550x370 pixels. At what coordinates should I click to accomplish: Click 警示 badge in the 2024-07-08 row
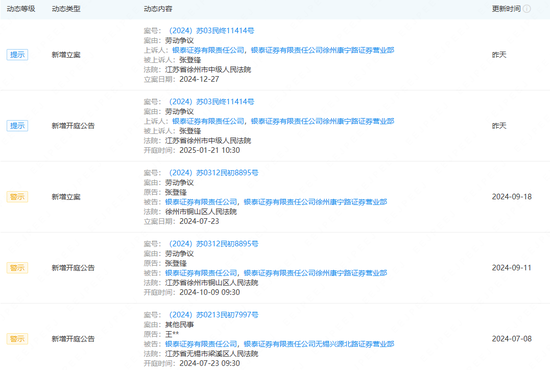tap(17, 339)
